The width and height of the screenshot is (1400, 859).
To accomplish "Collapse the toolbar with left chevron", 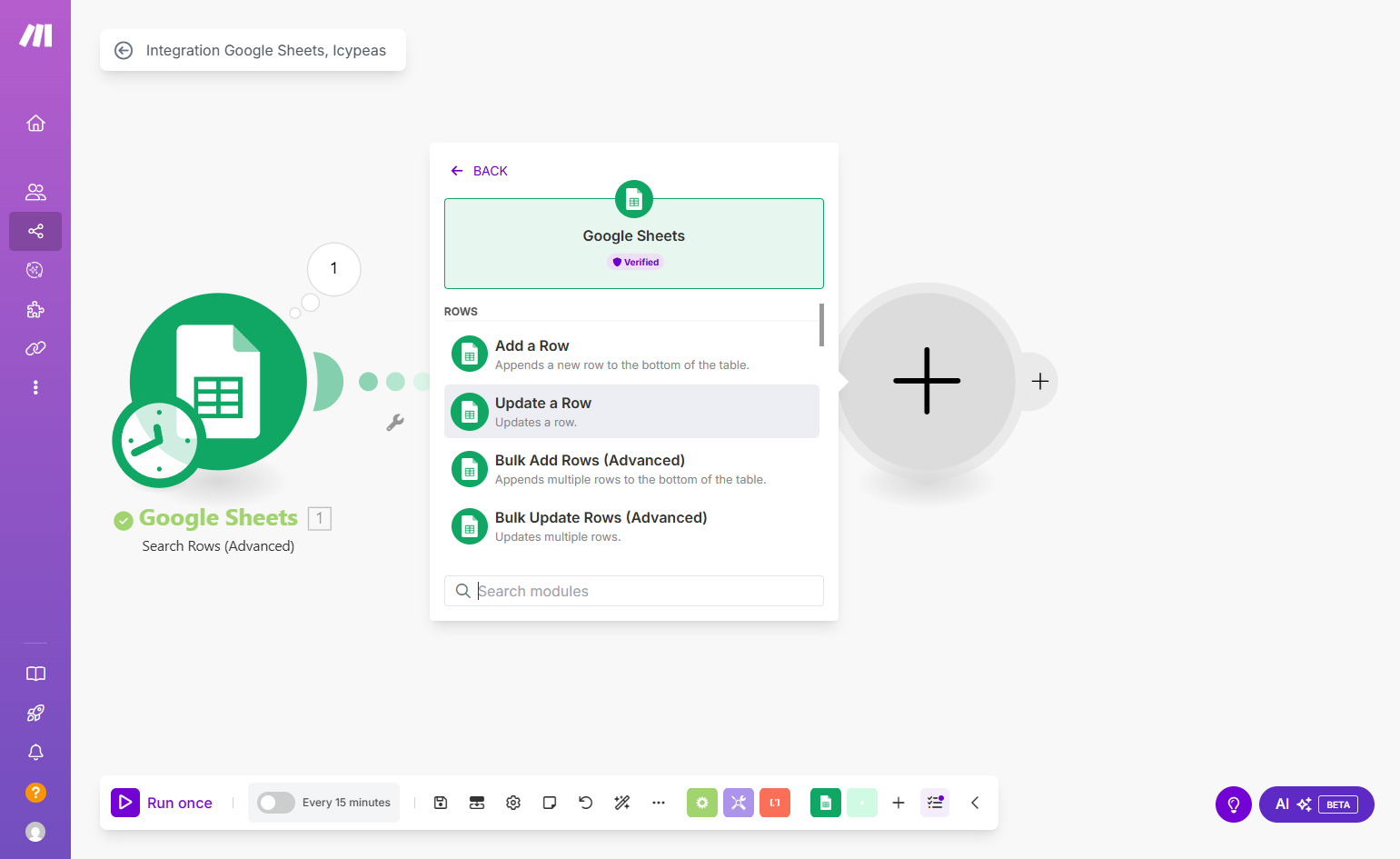I will pyautogui.click(x=975, y=803).
